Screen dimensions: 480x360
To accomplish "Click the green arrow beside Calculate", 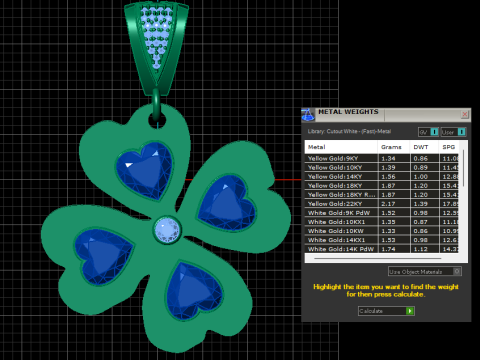I will 410,311.
